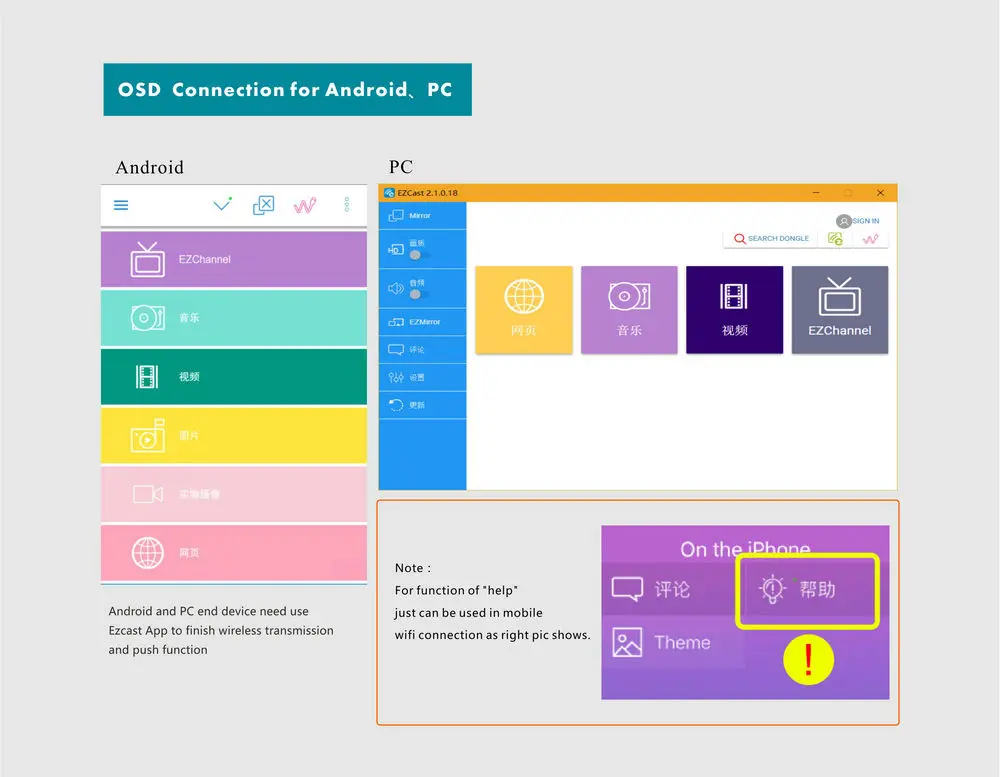This screenshot has width=1000, height=777.
Task: Click the "EZCast 2.1.0.18" title text
Action: pos(427,193)
